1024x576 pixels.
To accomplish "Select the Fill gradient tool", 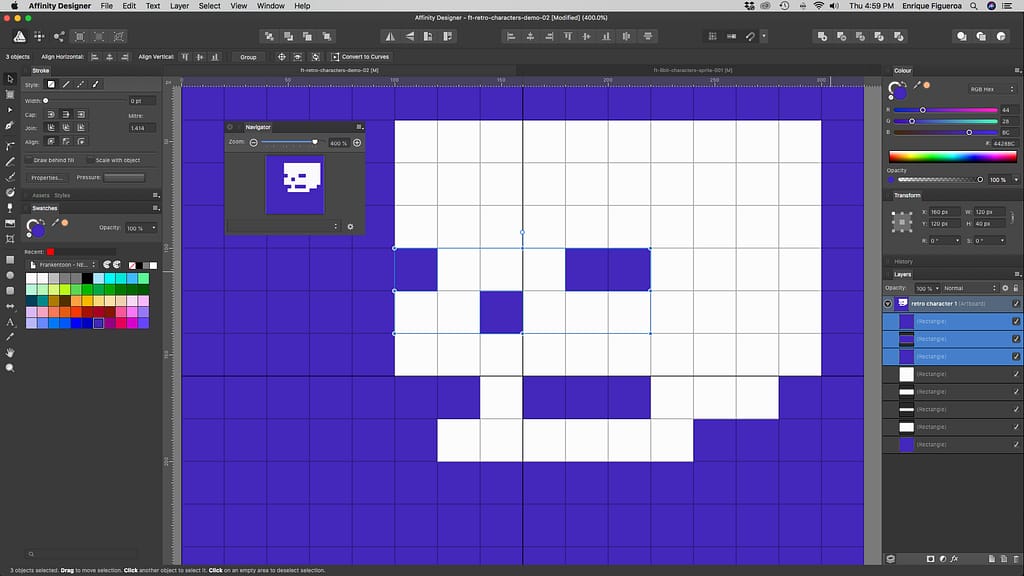I will [10, 192].
